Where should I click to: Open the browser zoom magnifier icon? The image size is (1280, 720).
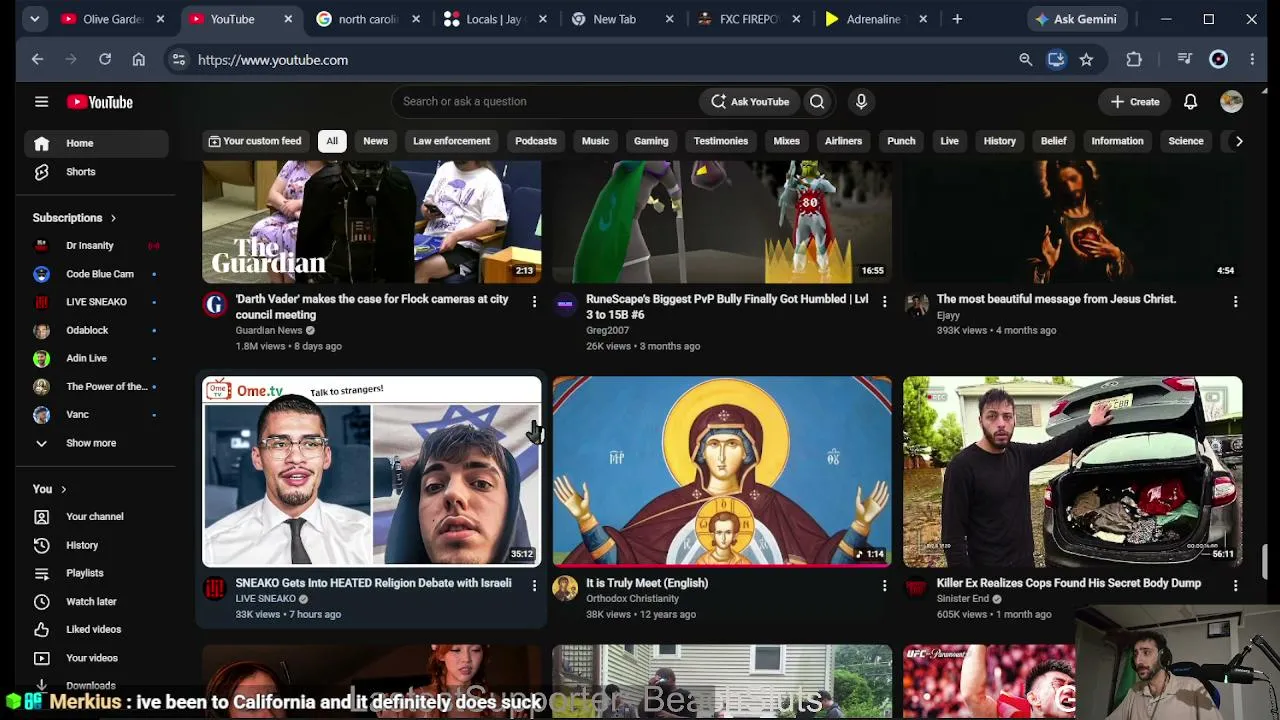[1026, 60]
